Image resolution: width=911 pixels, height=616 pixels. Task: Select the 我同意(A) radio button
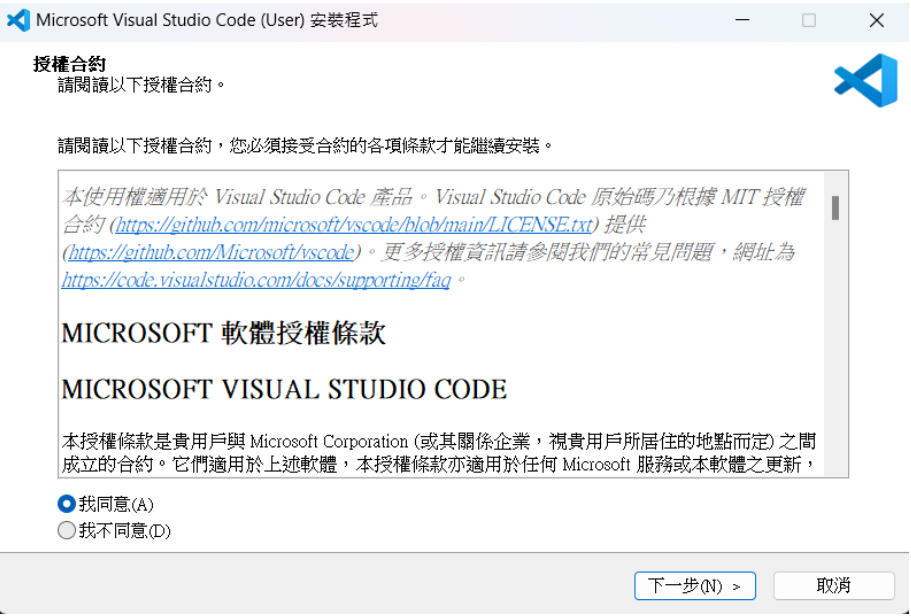[67, 503]
